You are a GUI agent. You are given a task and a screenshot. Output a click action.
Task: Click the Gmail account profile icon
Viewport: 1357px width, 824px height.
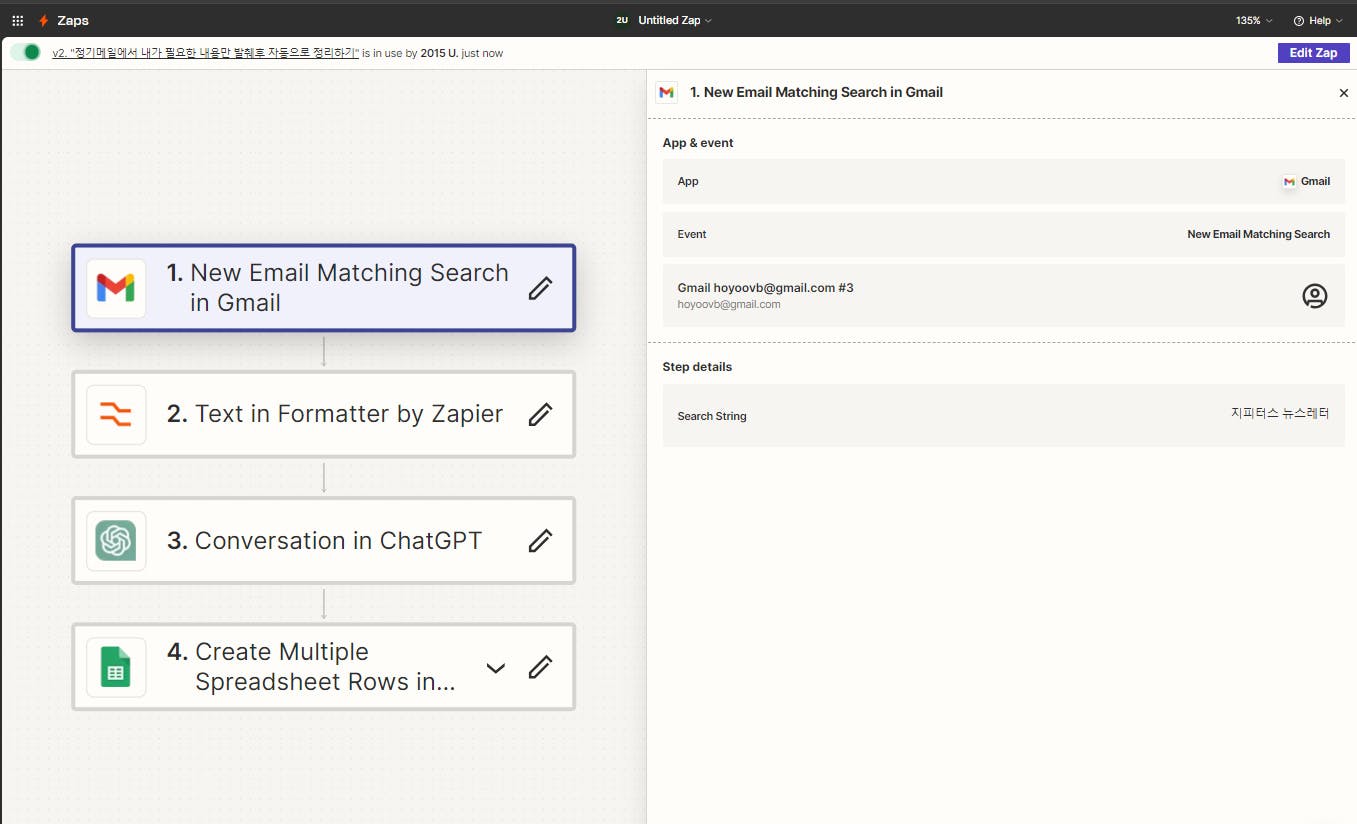[1314, 295]
